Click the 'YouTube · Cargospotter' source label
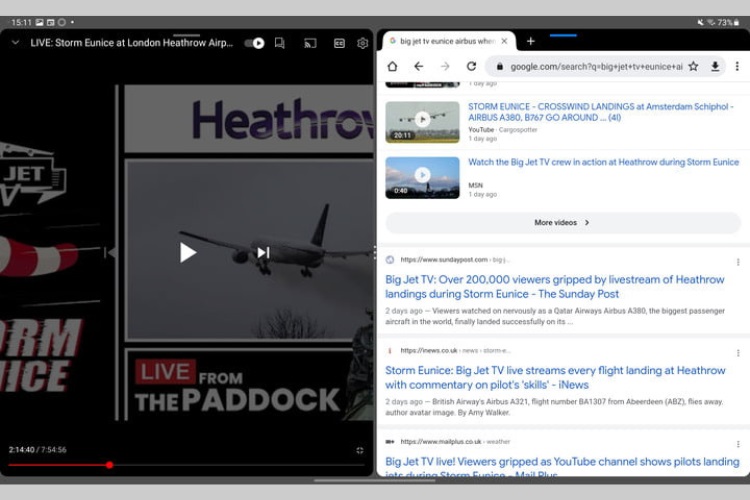 (502, 130)
